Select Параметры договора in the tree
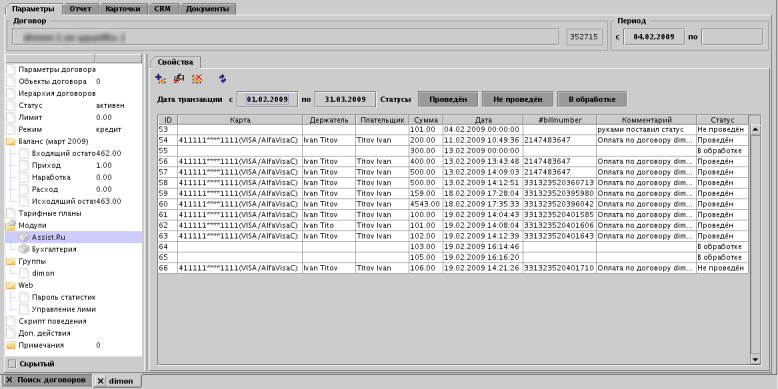 click(57, 69)
